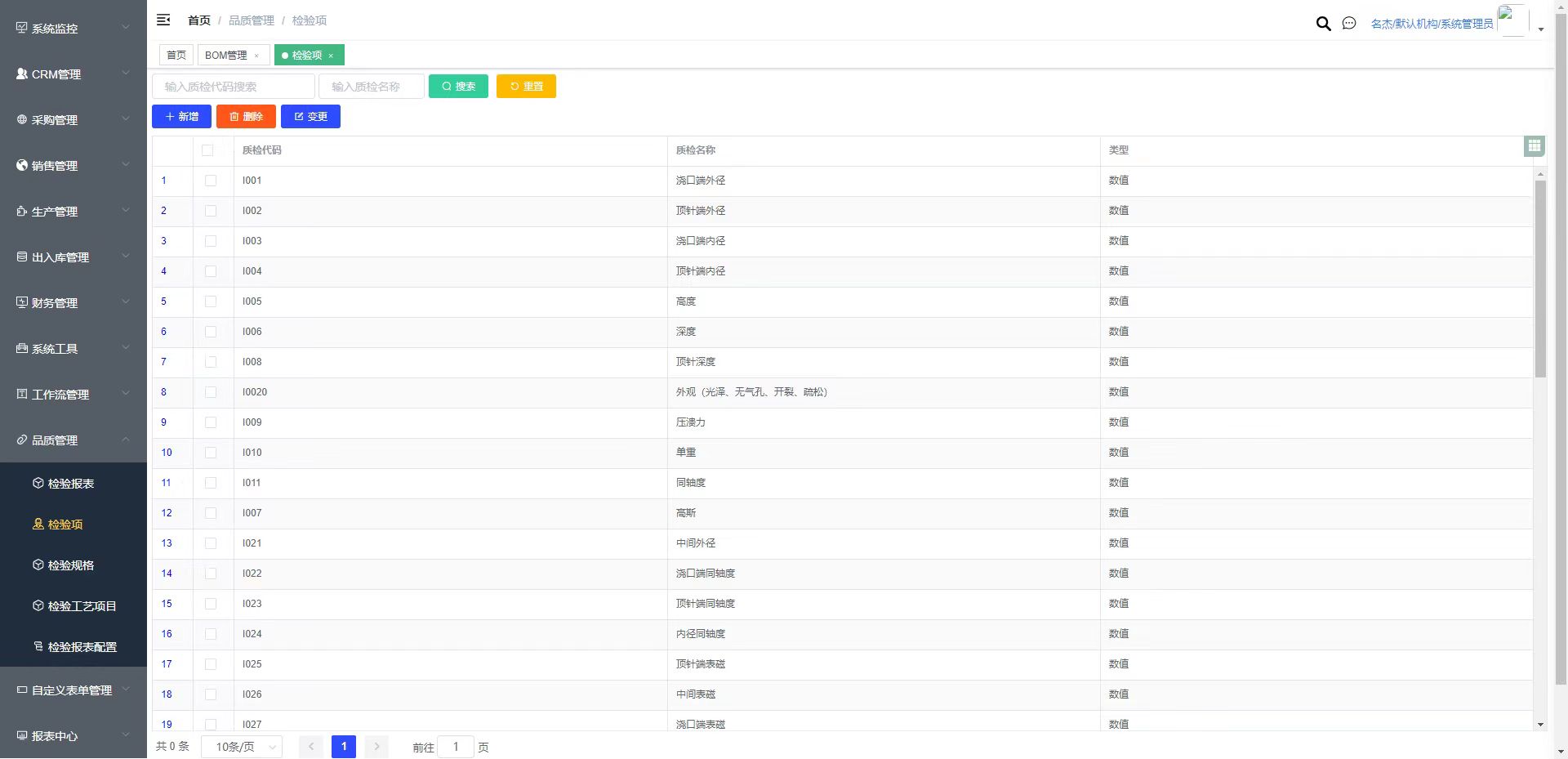The width and height of the screenshot is (1568, 759).
Task: Click the 生产管理 icon in sidebar
Action: [x=22, y=211]
